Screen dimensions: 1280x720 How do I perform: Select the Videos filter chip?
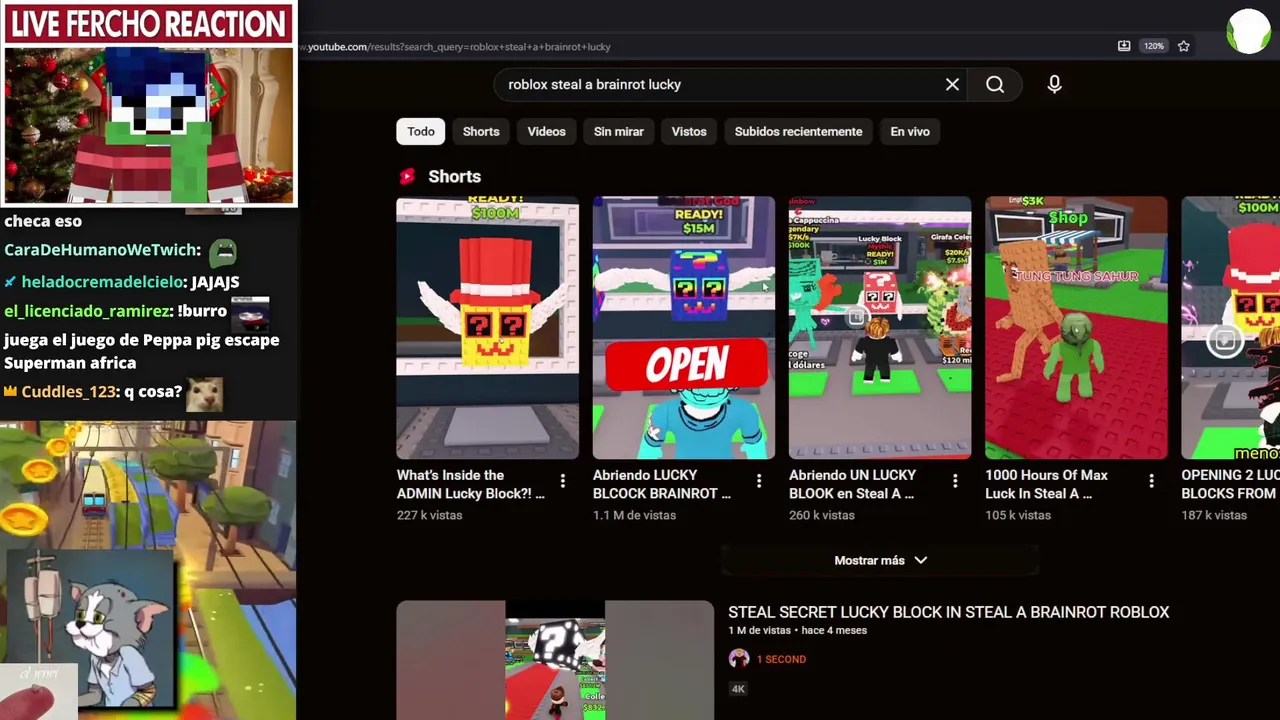[546, 131]
